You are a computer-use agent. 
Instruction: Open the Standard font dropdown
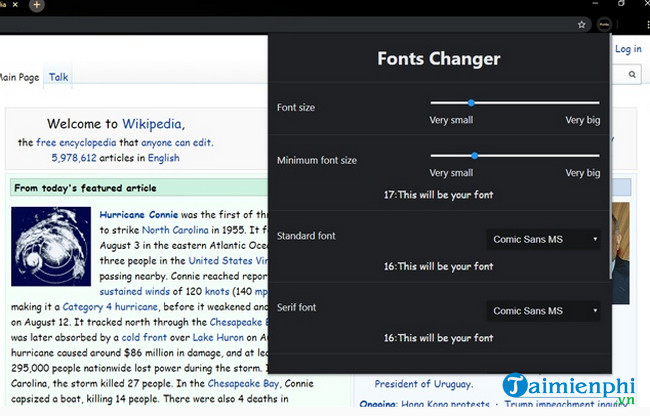(x=543, y=239)
